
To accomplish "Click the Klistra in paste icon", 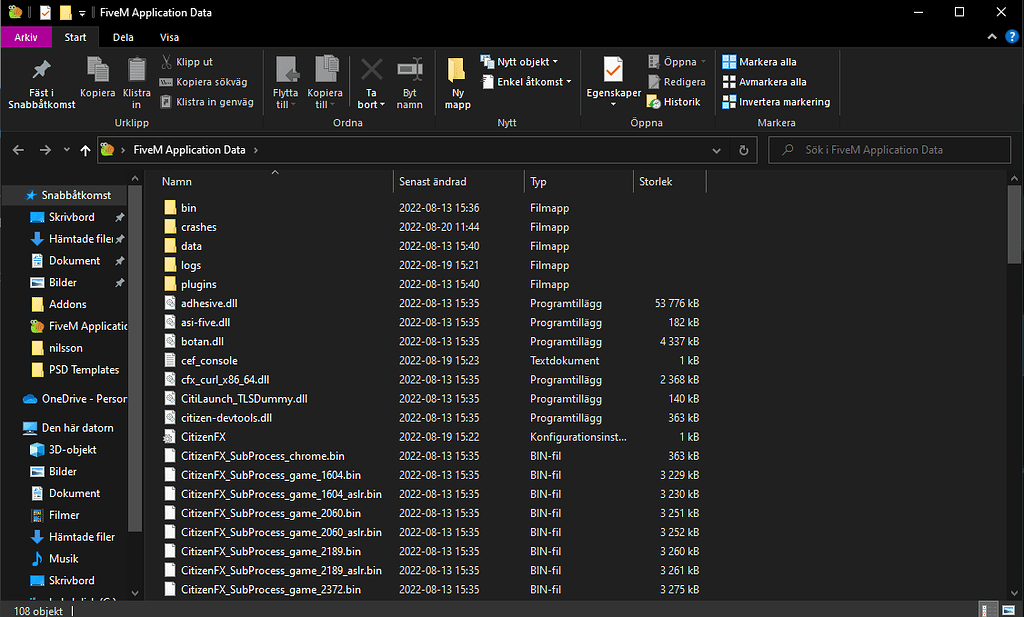I will point(137,71).
